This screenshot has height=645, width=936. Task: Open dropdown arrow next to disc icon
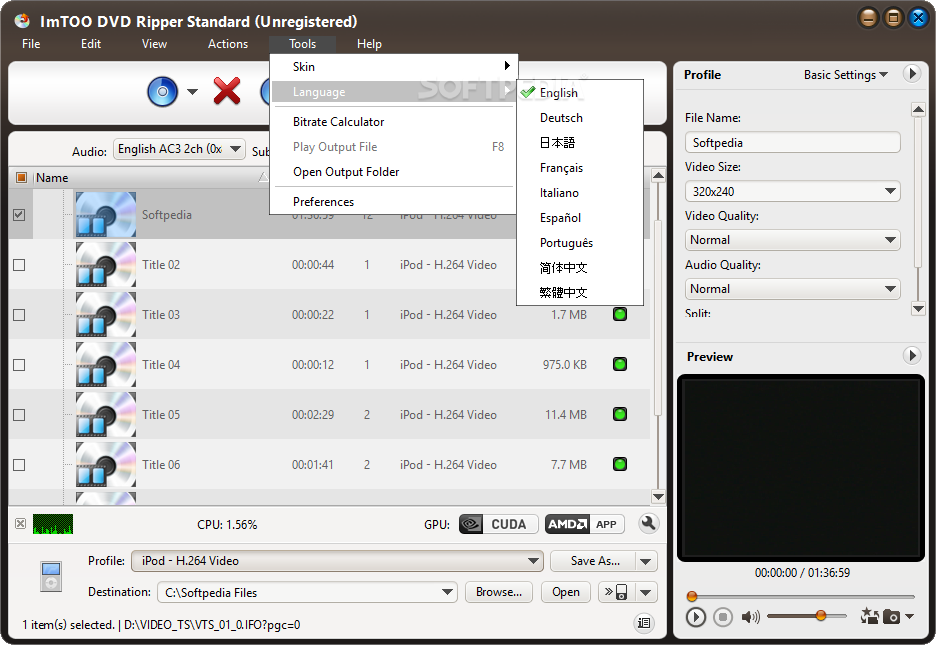[x=192, y=91]
